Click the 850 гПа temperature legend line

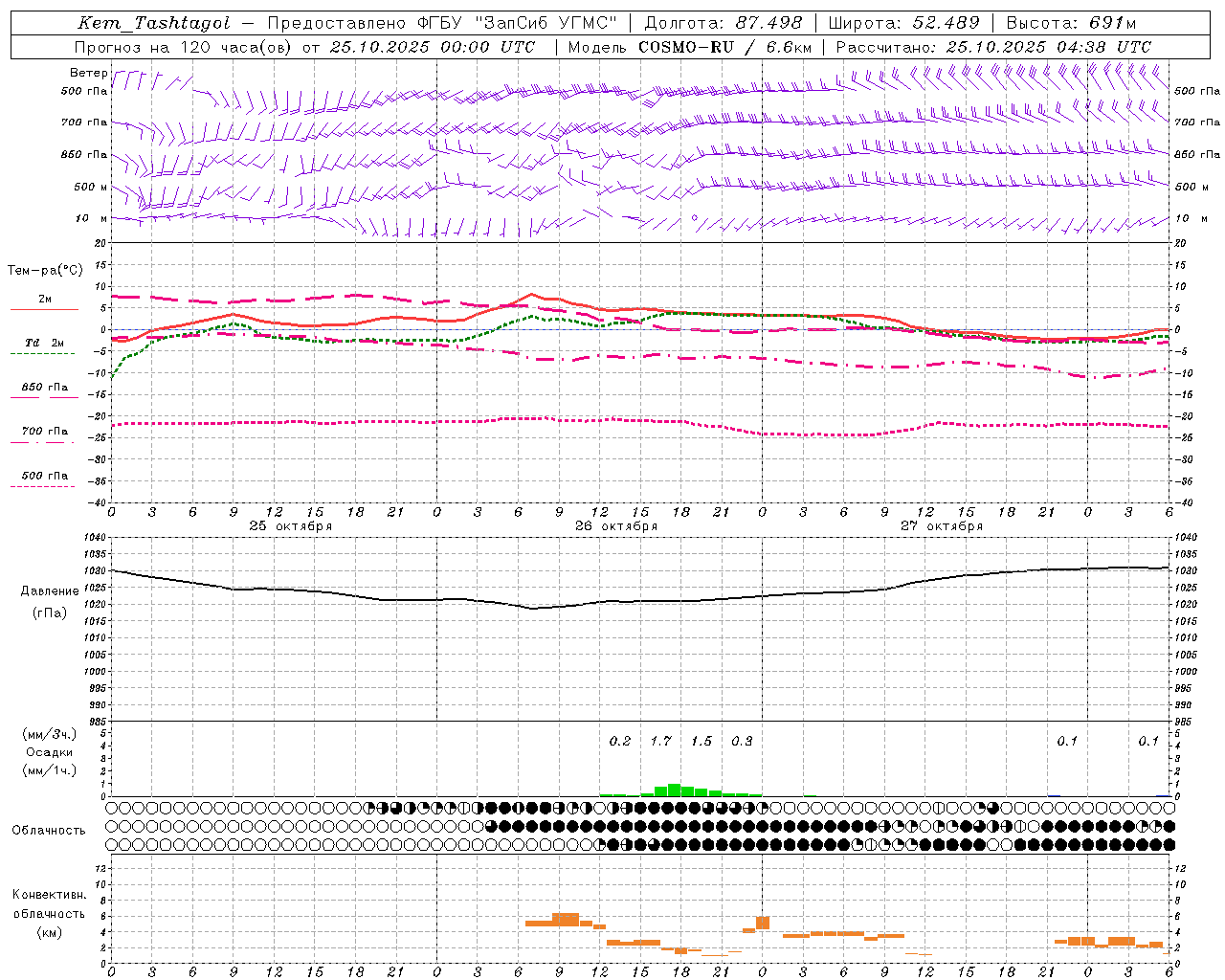point(42,397)
